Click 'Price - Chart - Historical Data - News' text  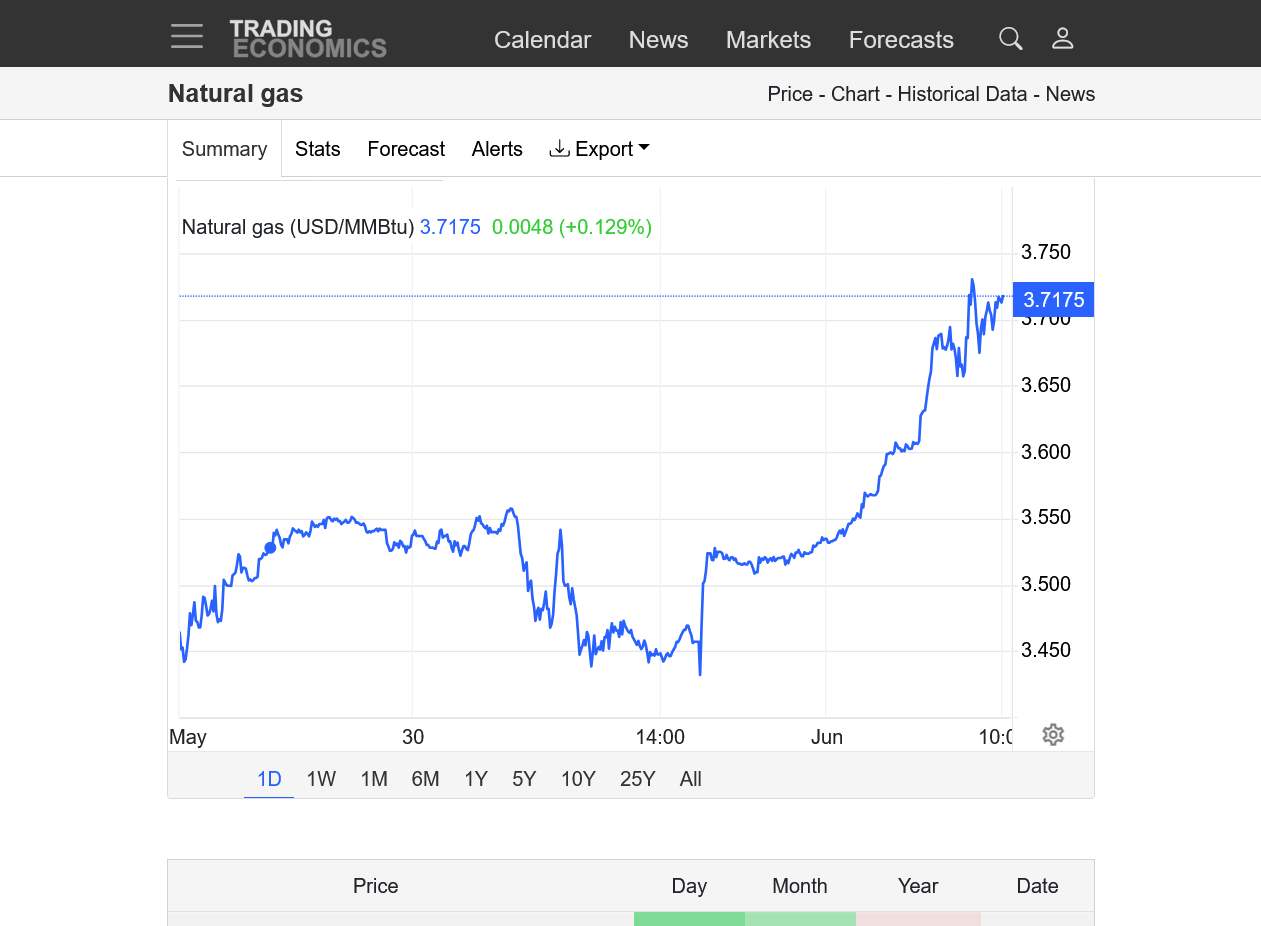tap(931, 94)
